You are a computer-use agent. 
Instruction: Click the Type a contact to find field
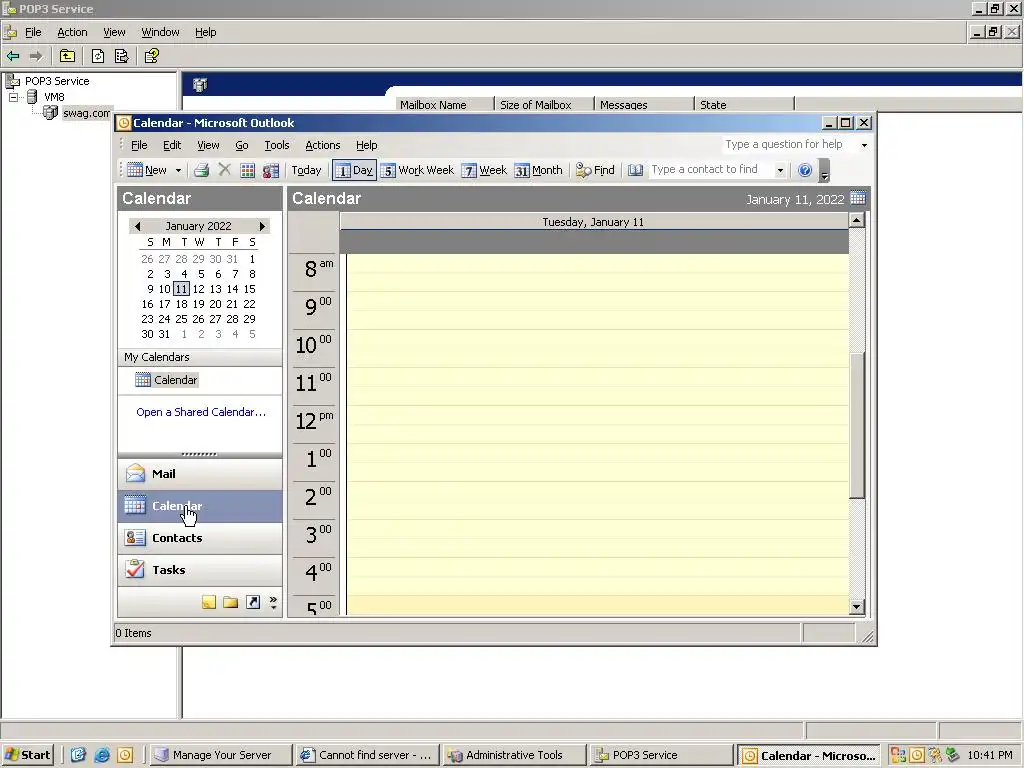tap(711, 170)
